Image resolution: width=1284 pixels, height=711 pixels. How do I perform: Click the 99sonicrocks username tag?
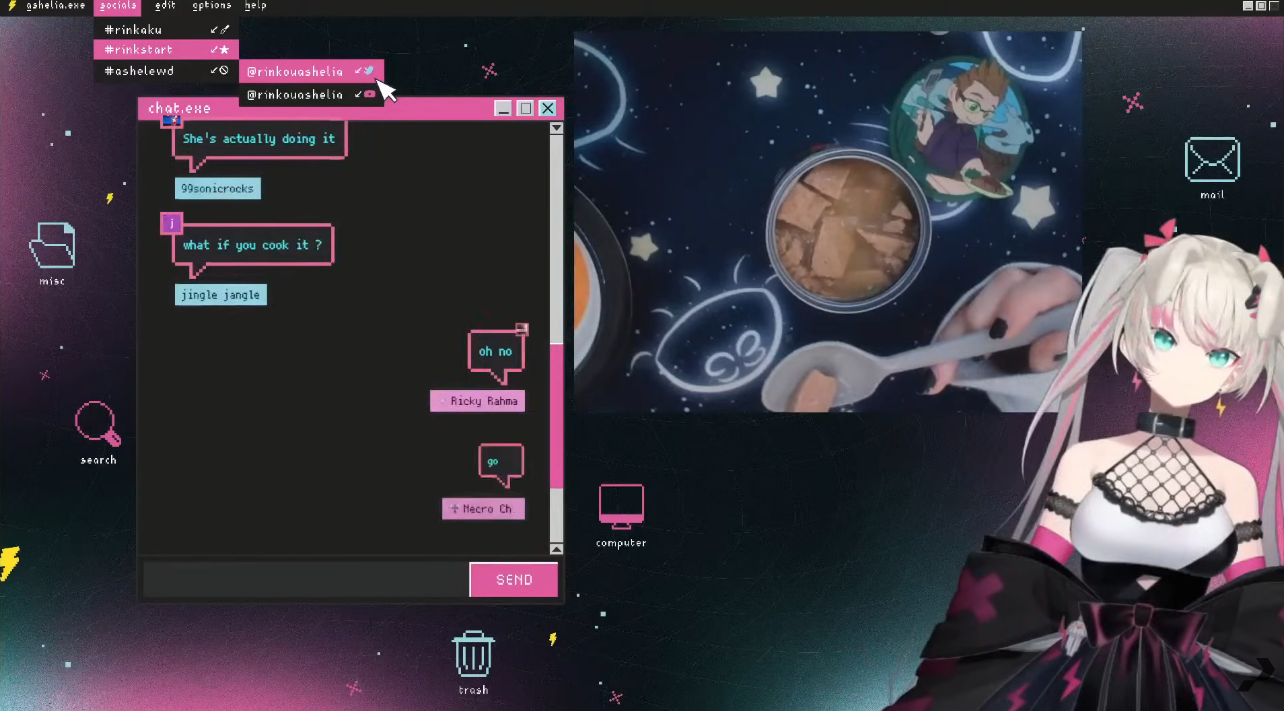[217, 189]
